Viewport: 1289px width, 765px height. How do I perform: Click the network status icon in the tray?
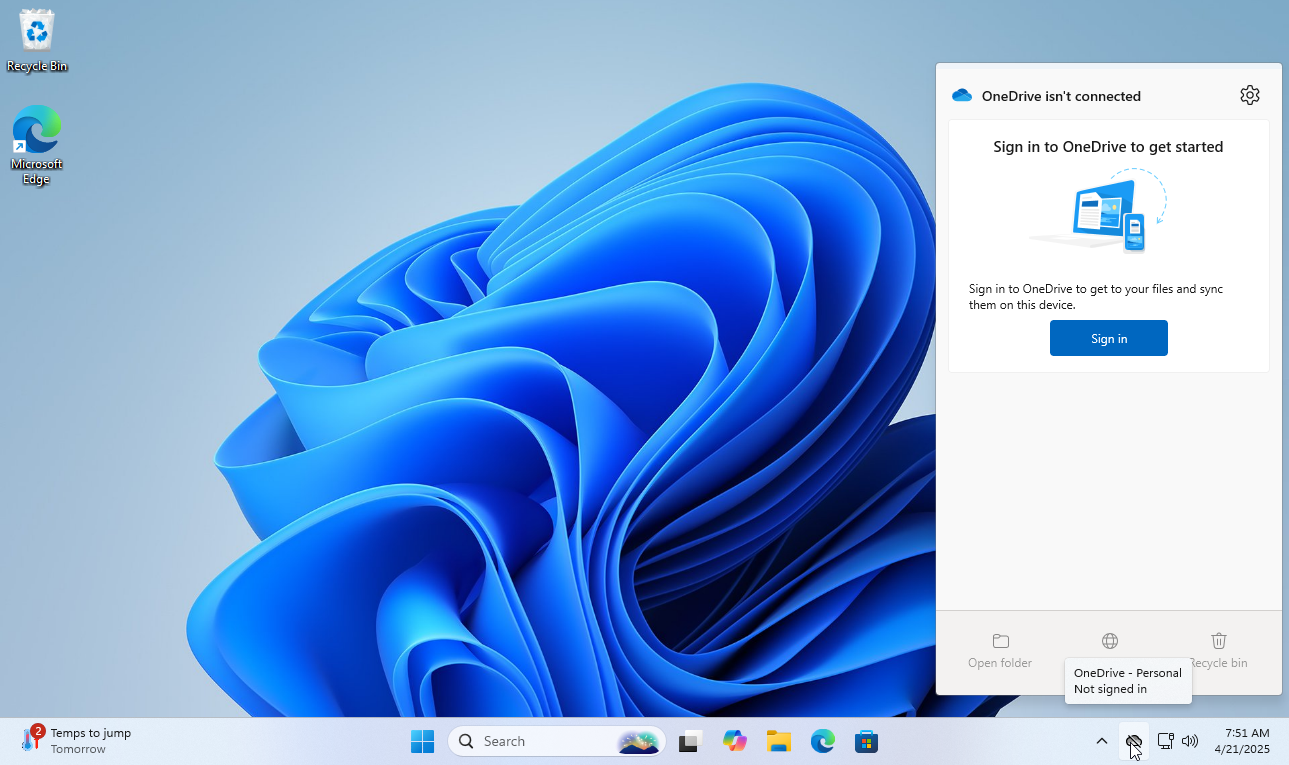(1165, 741)
